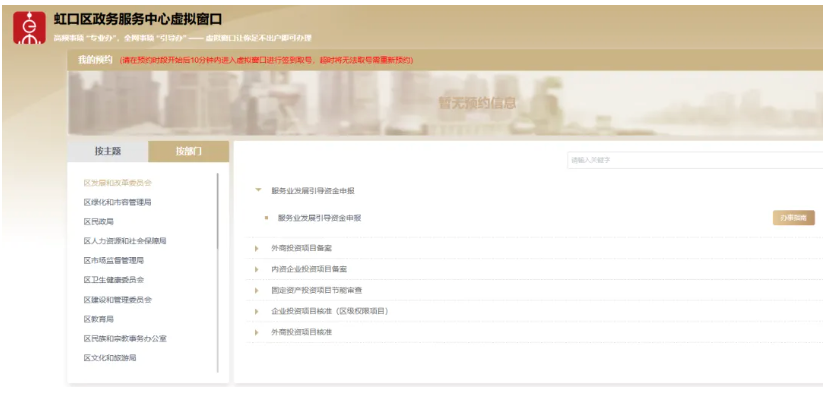Expand the 企业投资项目核准 arrow
The height and width of the screenshot is (401, 833).
[257, 311]
